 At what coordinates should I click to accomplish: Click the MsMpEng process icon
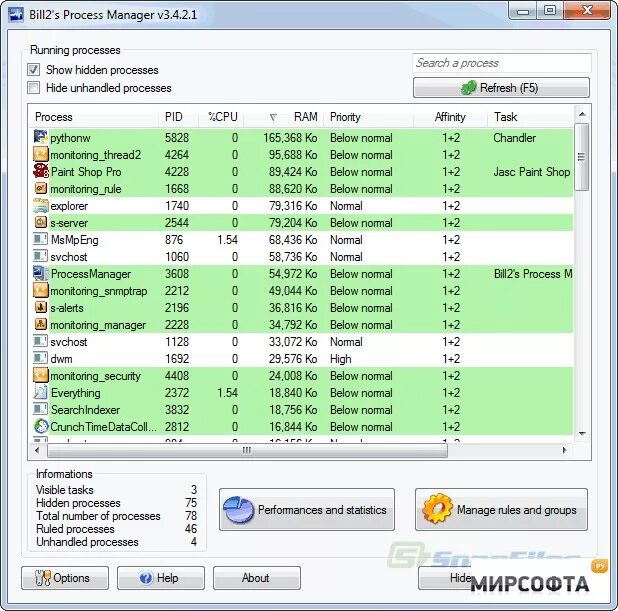(40, 239)
